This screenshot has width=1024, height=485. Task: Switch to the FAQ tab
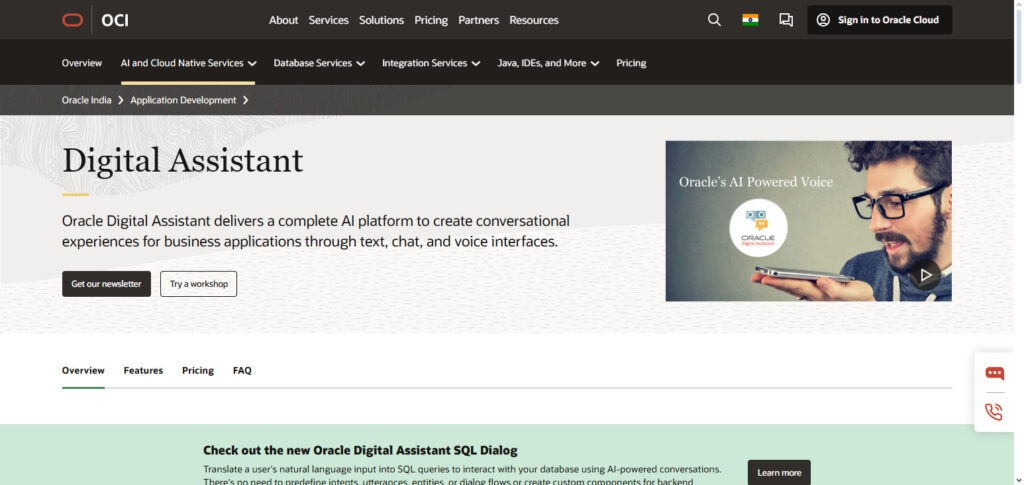tap(242, 371)
